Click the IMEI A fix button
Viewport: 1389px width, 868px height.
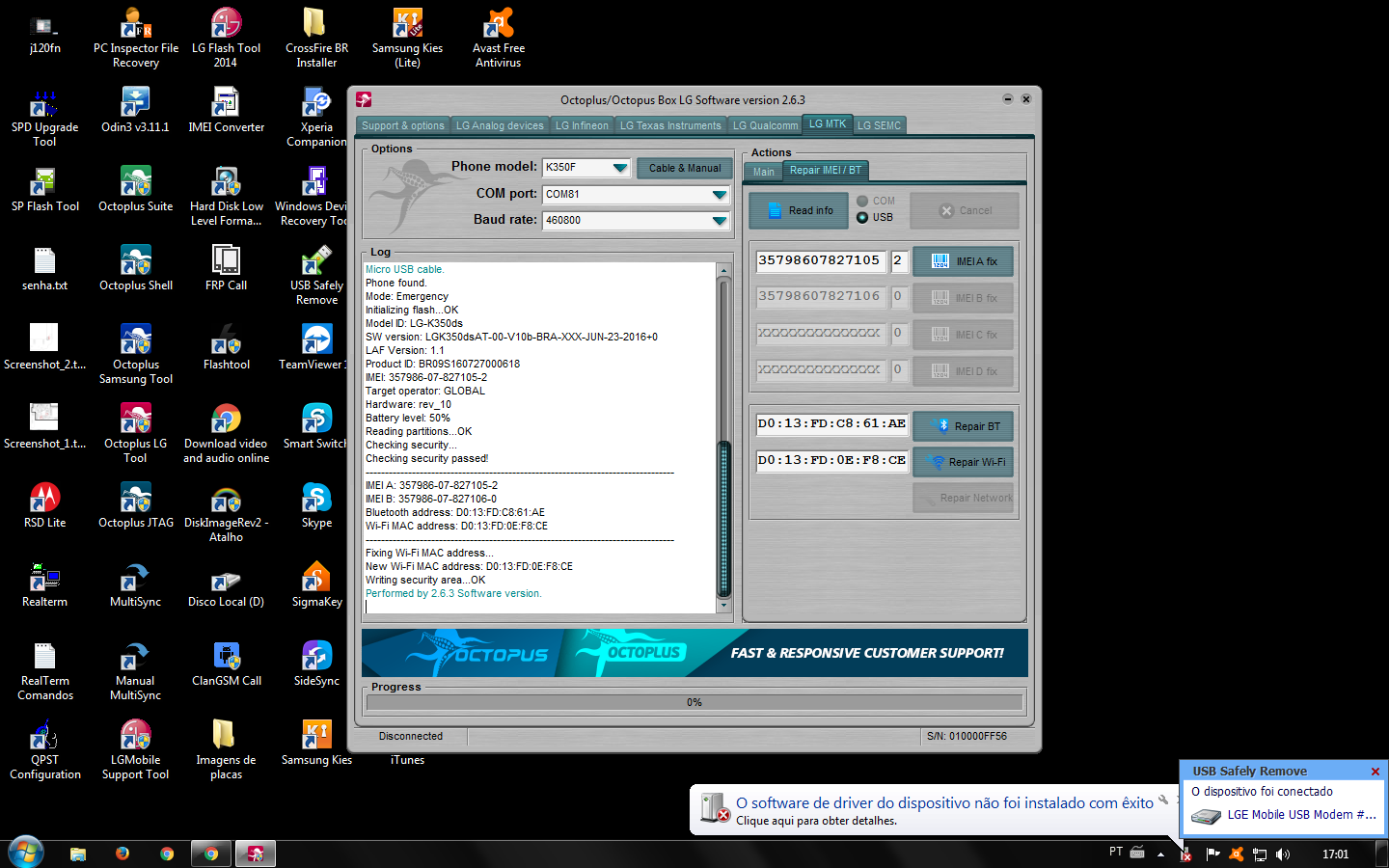click(963, 261)
